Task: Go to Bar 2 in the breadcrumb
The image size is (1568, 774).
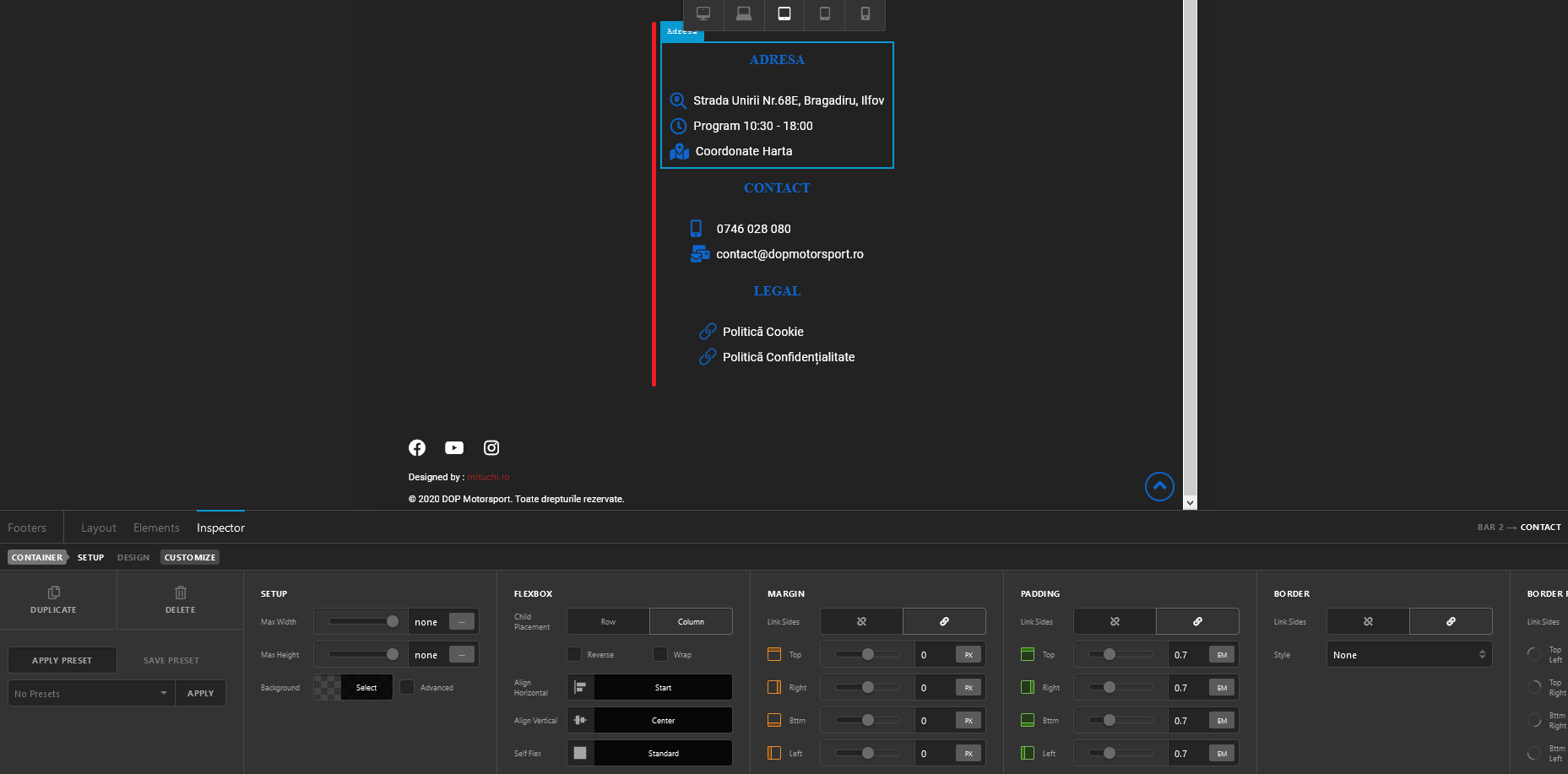Action: click(1490, 527)
